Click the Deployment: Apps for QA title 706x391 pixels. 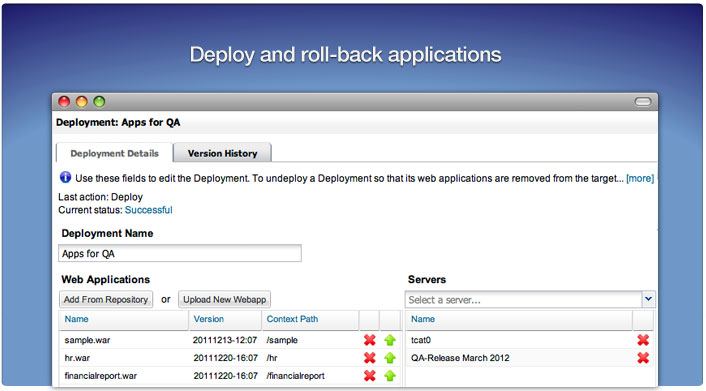(x=118, y=123)
